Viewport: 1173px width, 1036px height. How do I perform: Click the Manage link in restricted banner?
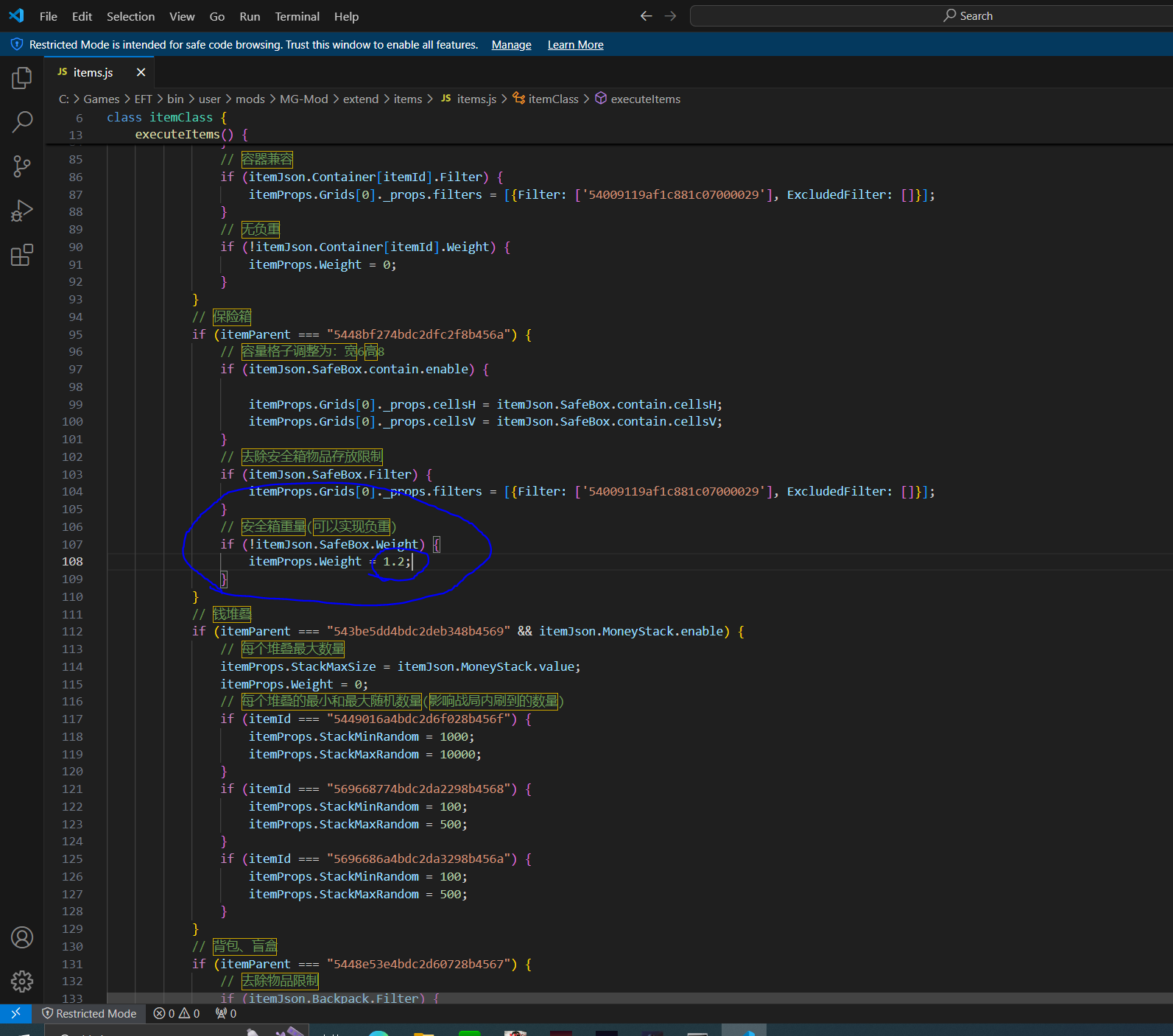coord(511,45)
